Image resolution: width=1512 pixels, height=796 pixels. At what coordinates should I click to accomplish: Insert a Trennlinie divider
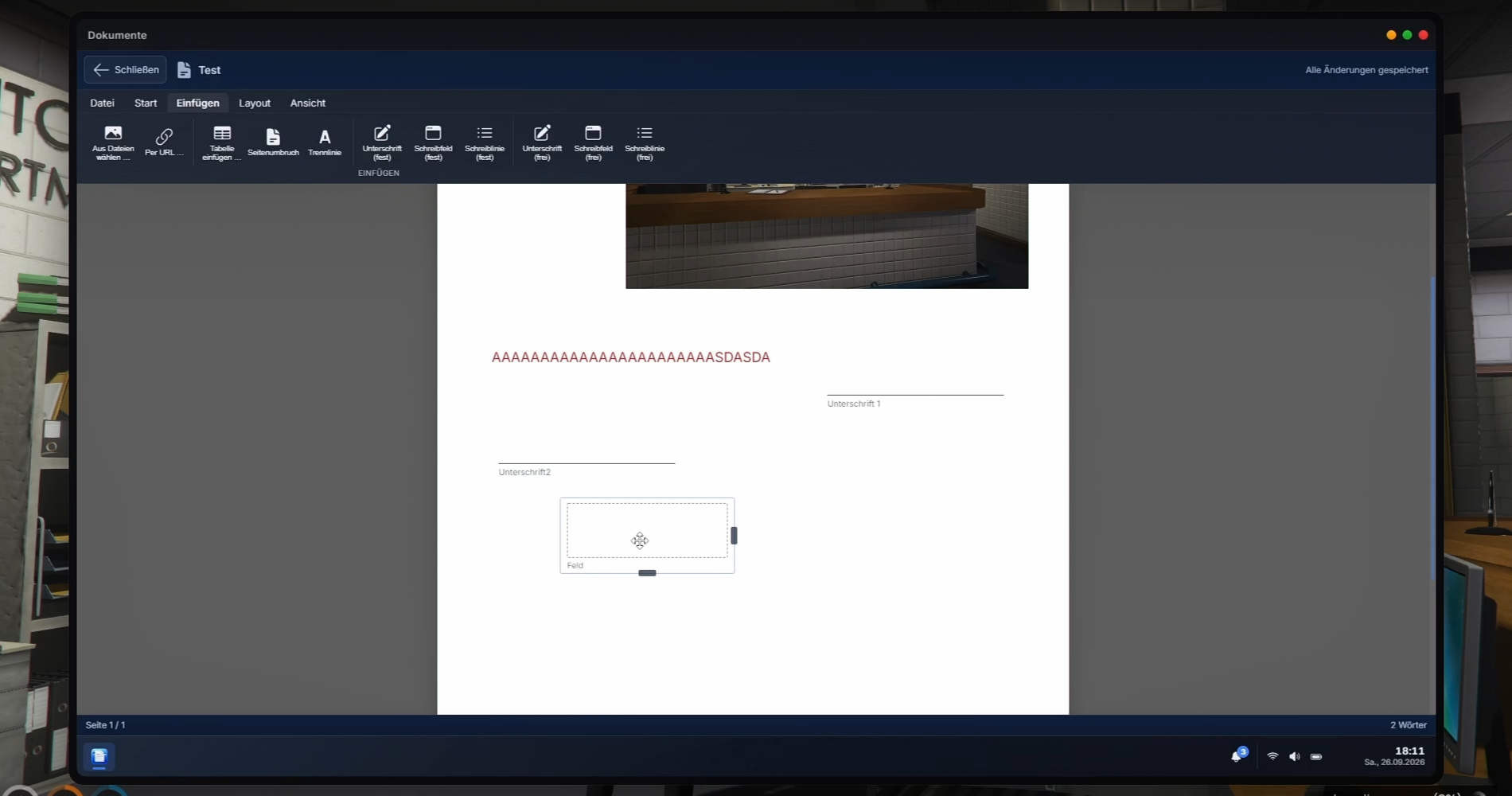[325, 142]
